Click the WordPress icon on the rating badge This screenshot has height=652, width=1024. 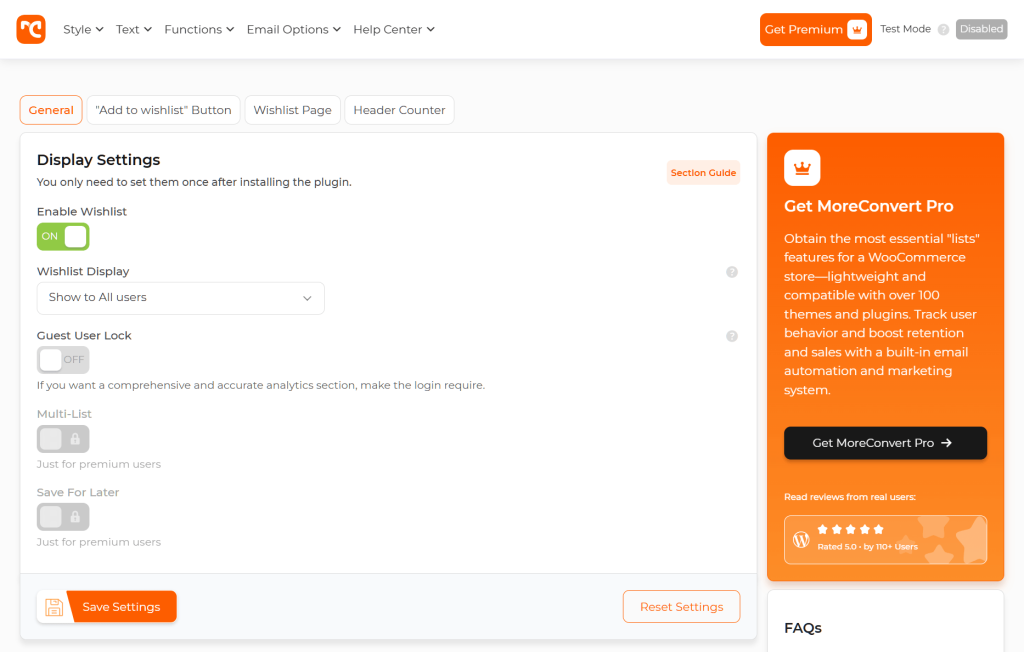[801, 539]
